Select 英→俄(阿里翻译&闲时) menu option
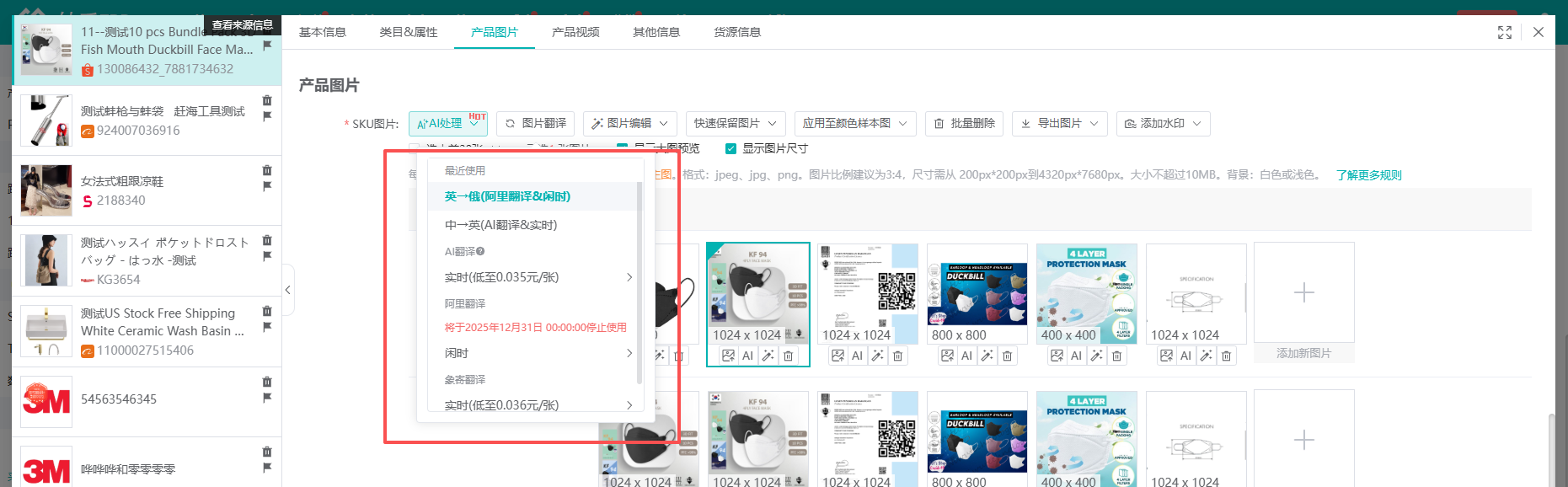This screenshot has height=487, width=1568. 508,196
